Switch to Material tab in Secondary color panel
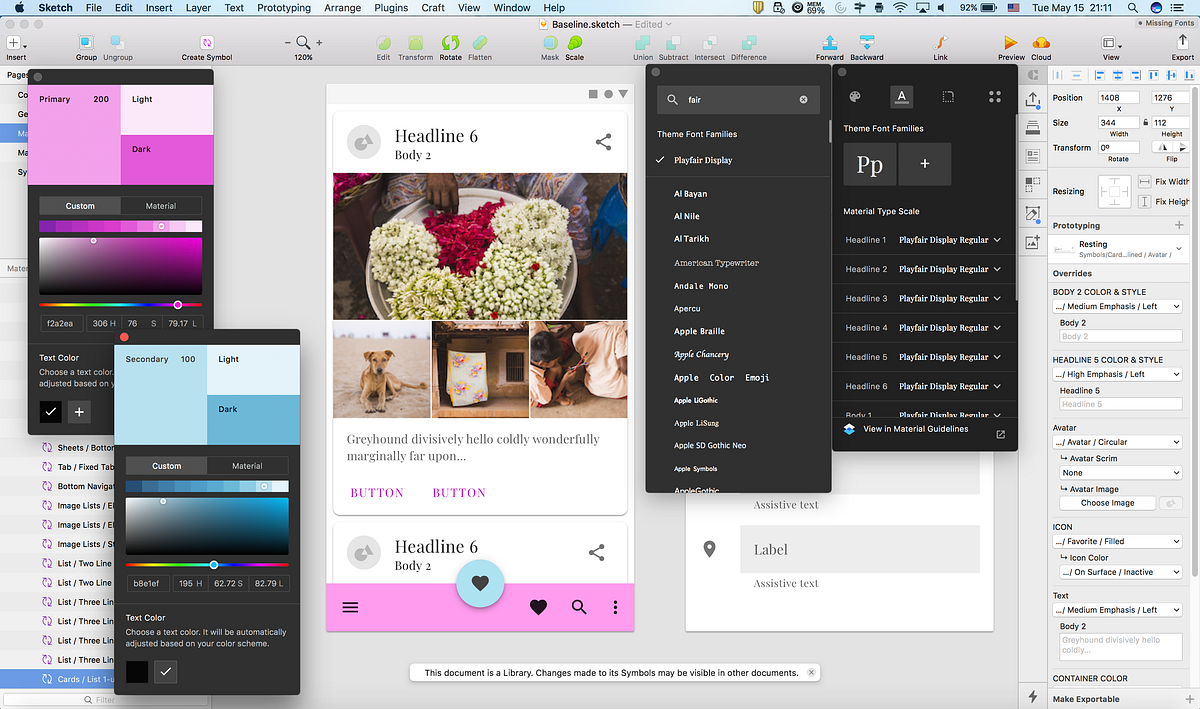1200x709 pixels. pyautogui.click(x=247, y=466)
